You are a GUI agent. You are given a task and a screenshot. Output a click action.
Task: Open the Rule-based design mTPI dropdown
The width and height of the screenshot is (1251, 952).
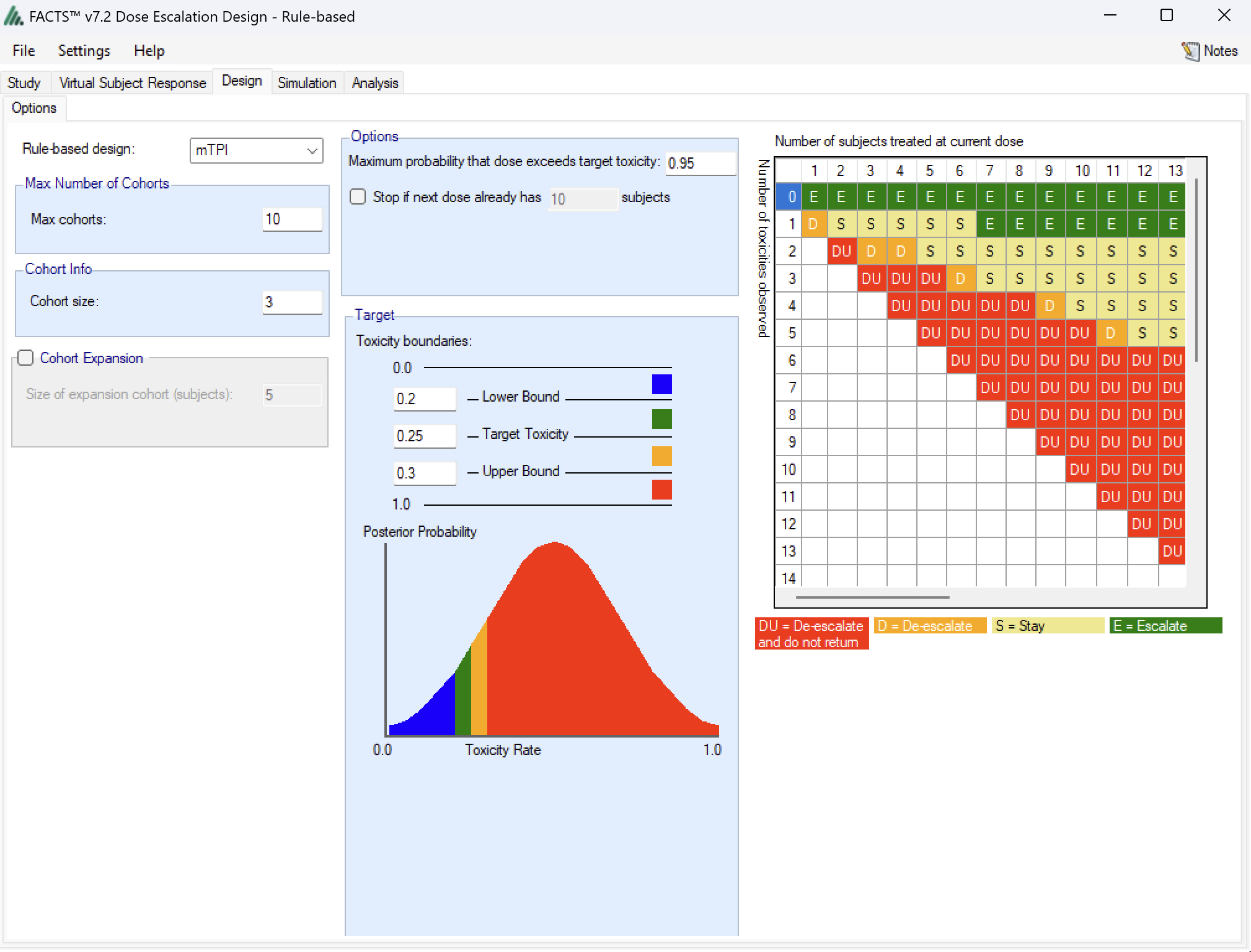click(x=256, y=151)
